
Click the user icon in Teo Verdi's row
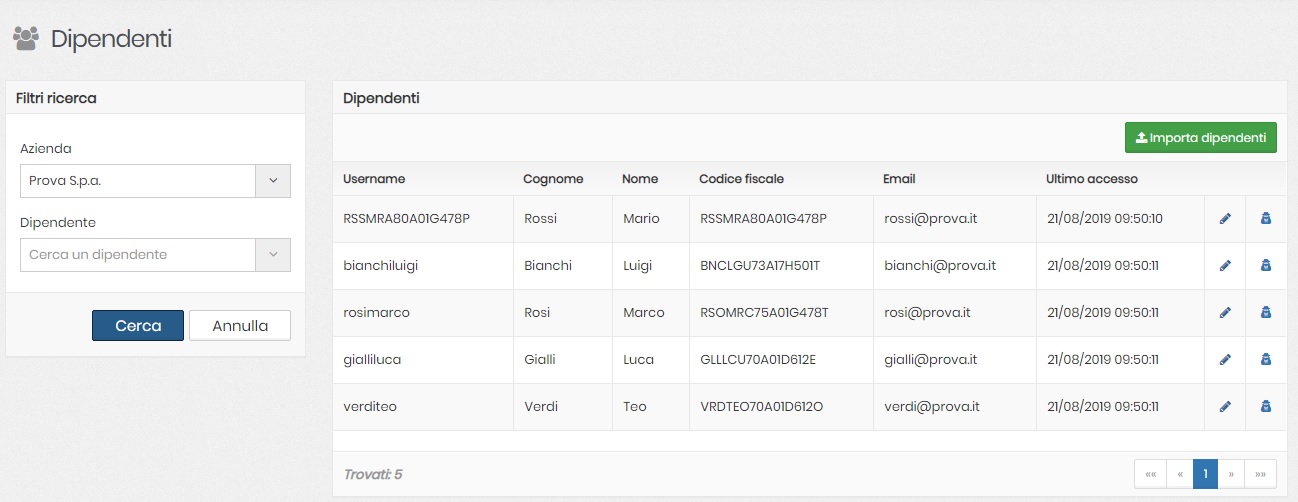click(1265, 407)
